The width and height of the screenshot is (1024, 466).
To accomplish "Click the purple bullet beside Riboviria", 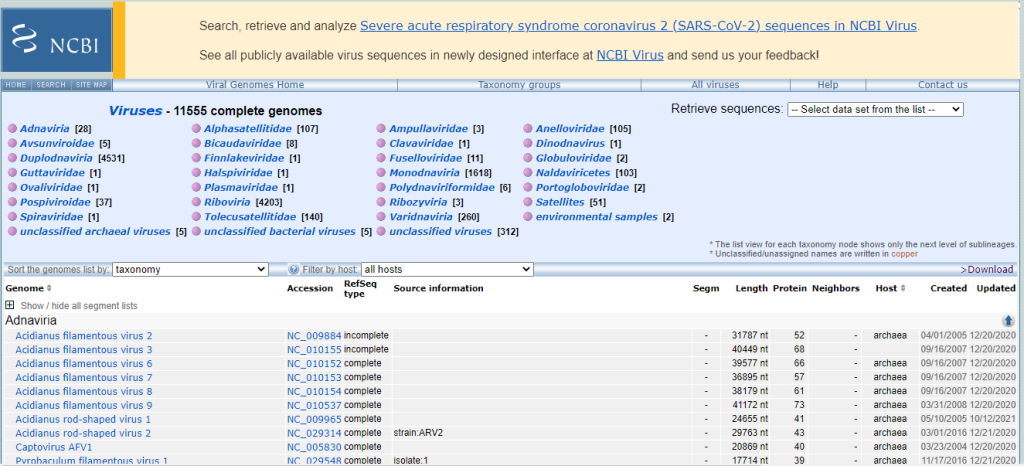I will (197, 202).
